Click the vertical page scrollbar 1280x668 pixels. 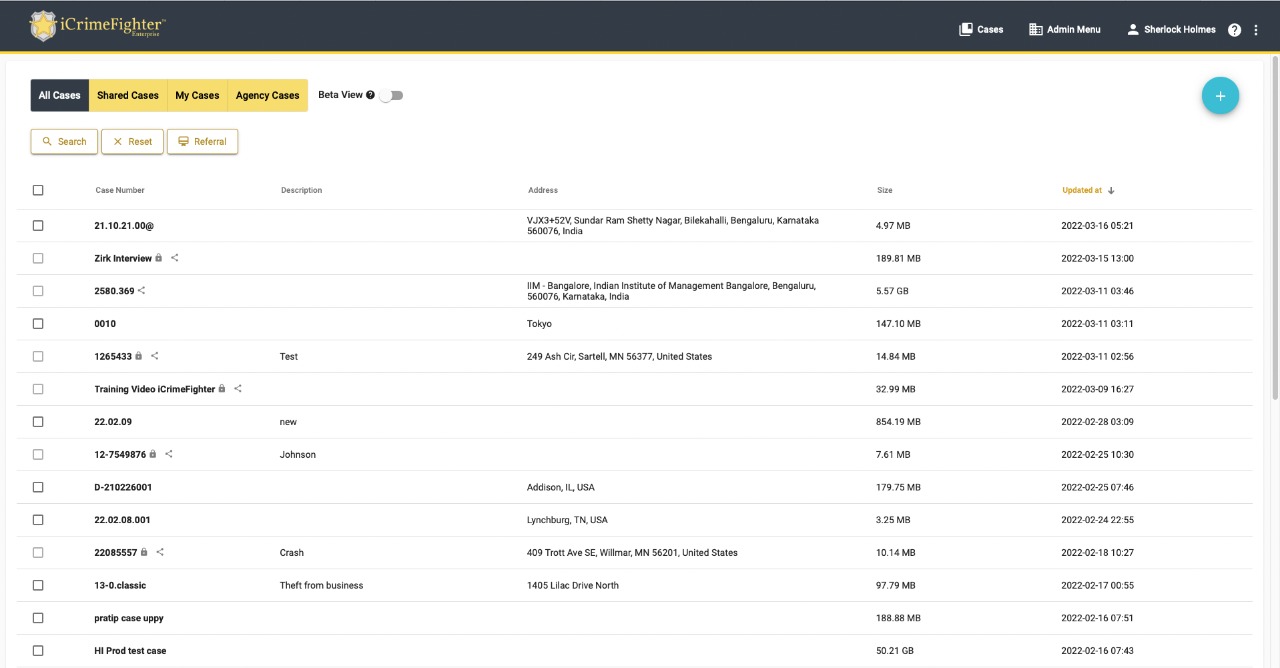[1274, 230]
